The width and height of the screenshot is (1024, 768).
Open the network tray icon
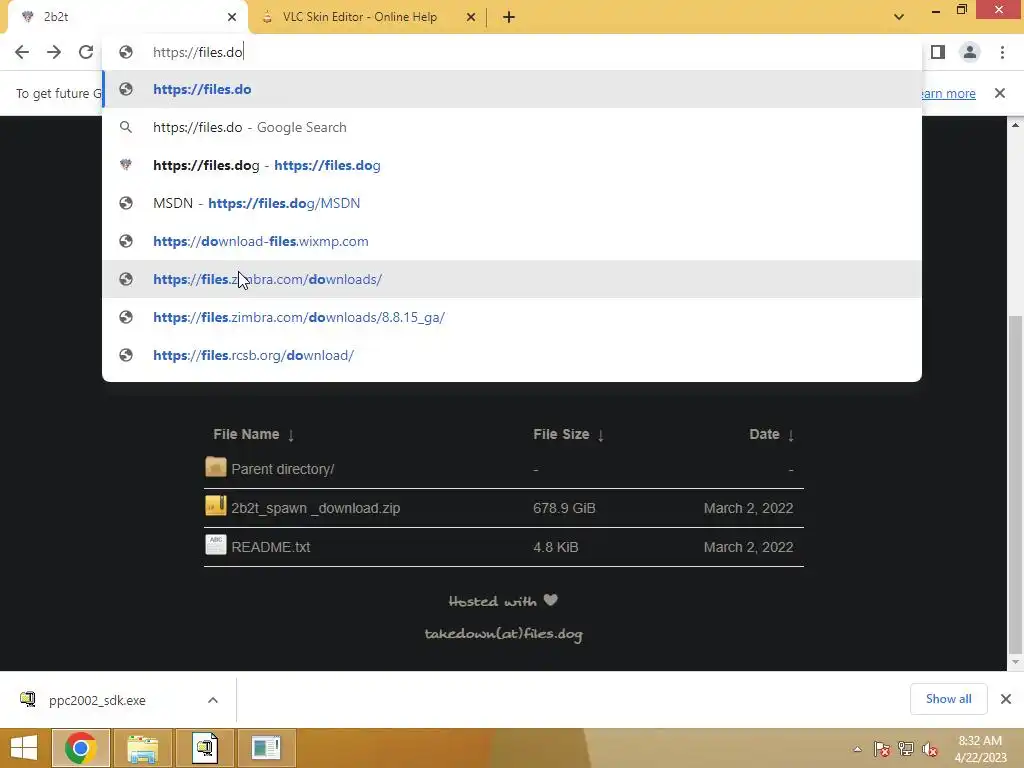pyautogui.click(x=906, y=749)
